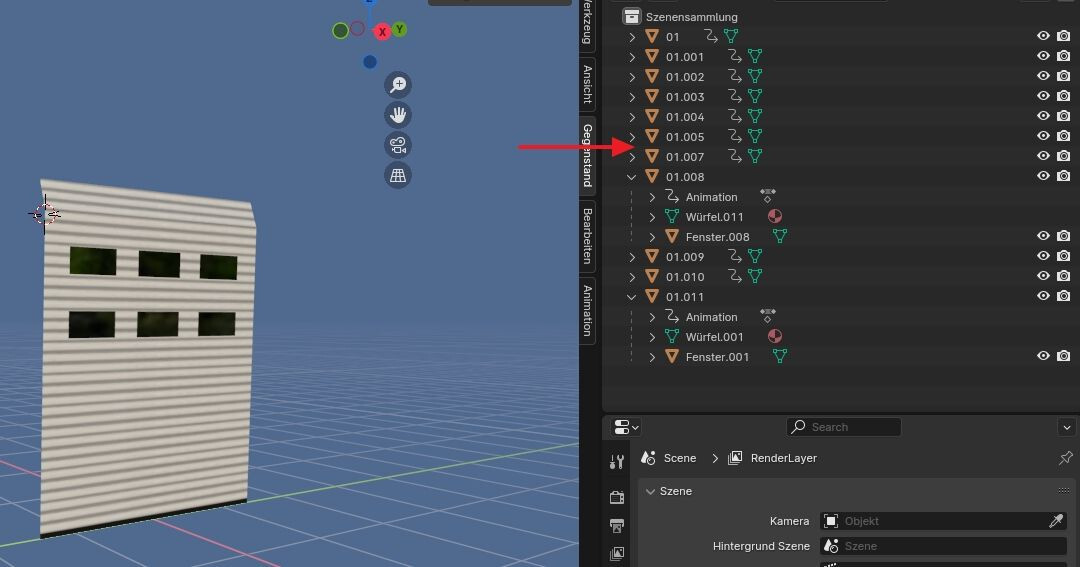This screenshot has height=567, width=1080.
Task: Click the green Y axis gizmo
Action: [399, 30]
